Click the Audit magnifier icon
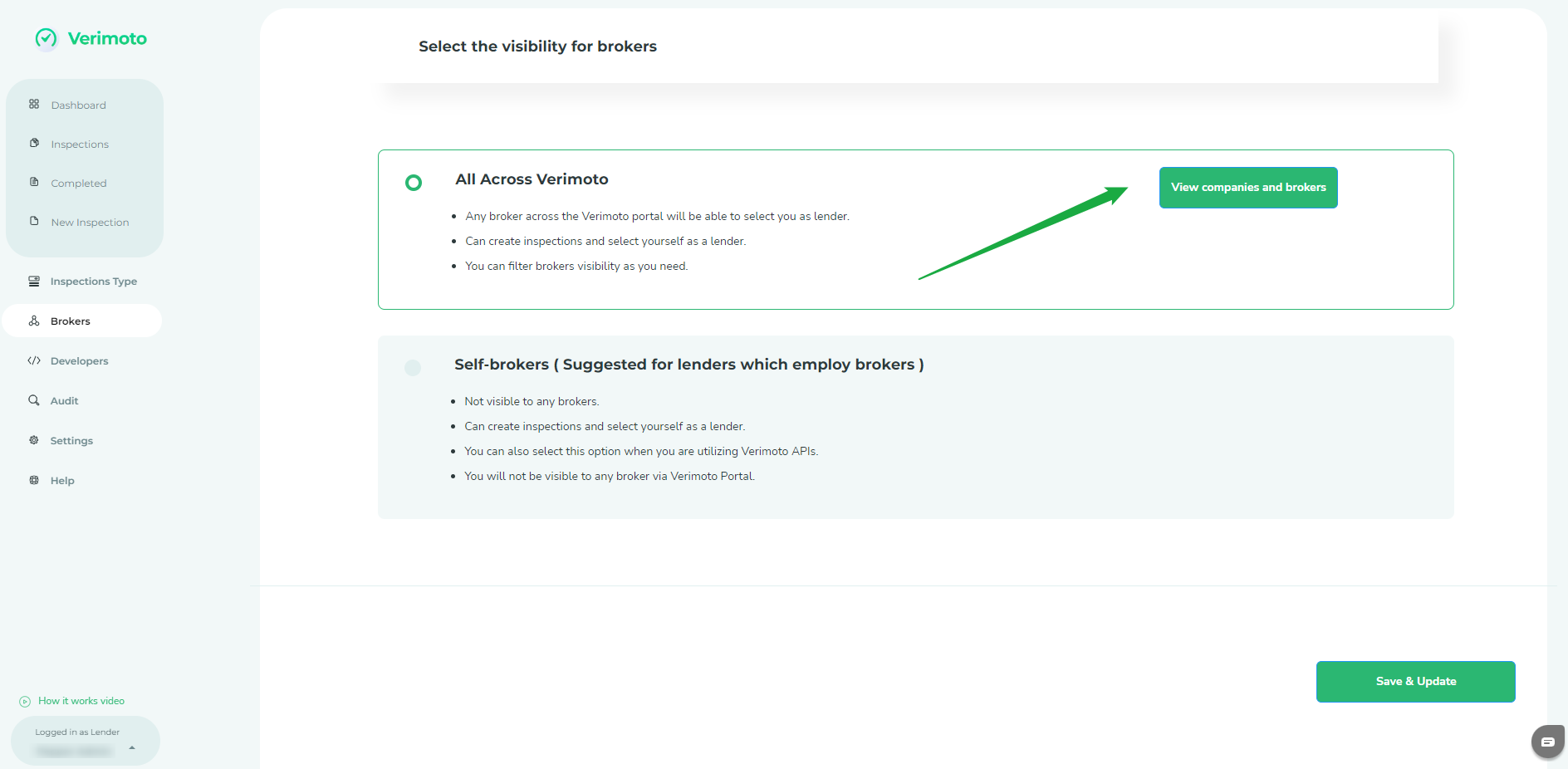The height and width of the screenshot is (769, 1568). (x=34, y=400)
